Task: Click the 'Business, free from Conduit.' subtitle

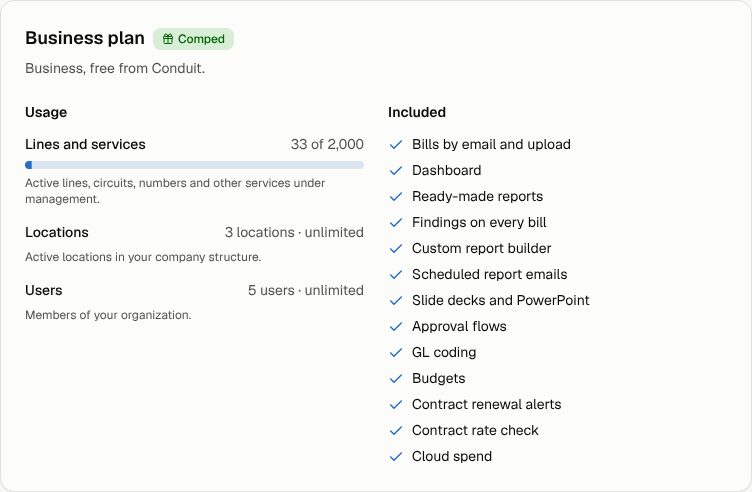Action: pyautogui.click(x=115, y=68)
